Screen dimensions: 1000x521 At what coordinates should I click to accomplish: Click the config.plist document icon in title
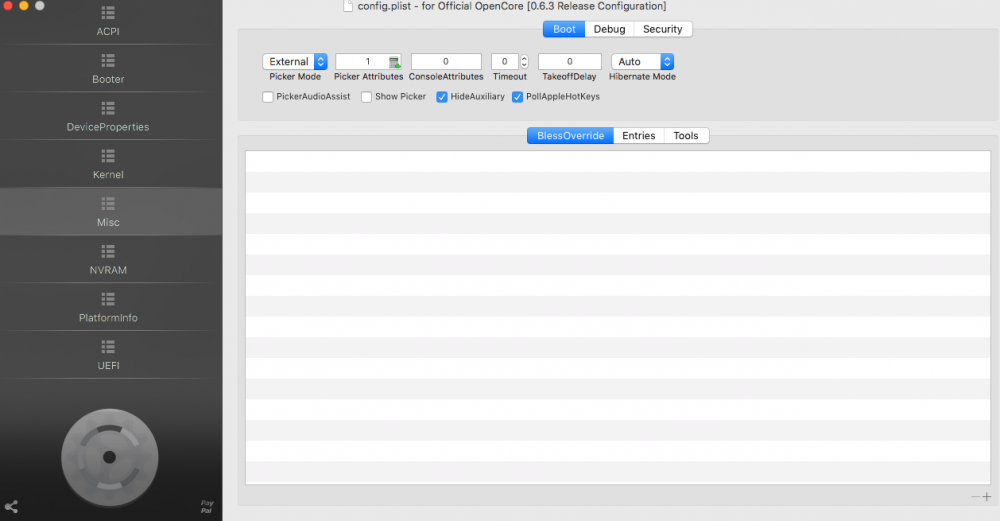point(348,6)
